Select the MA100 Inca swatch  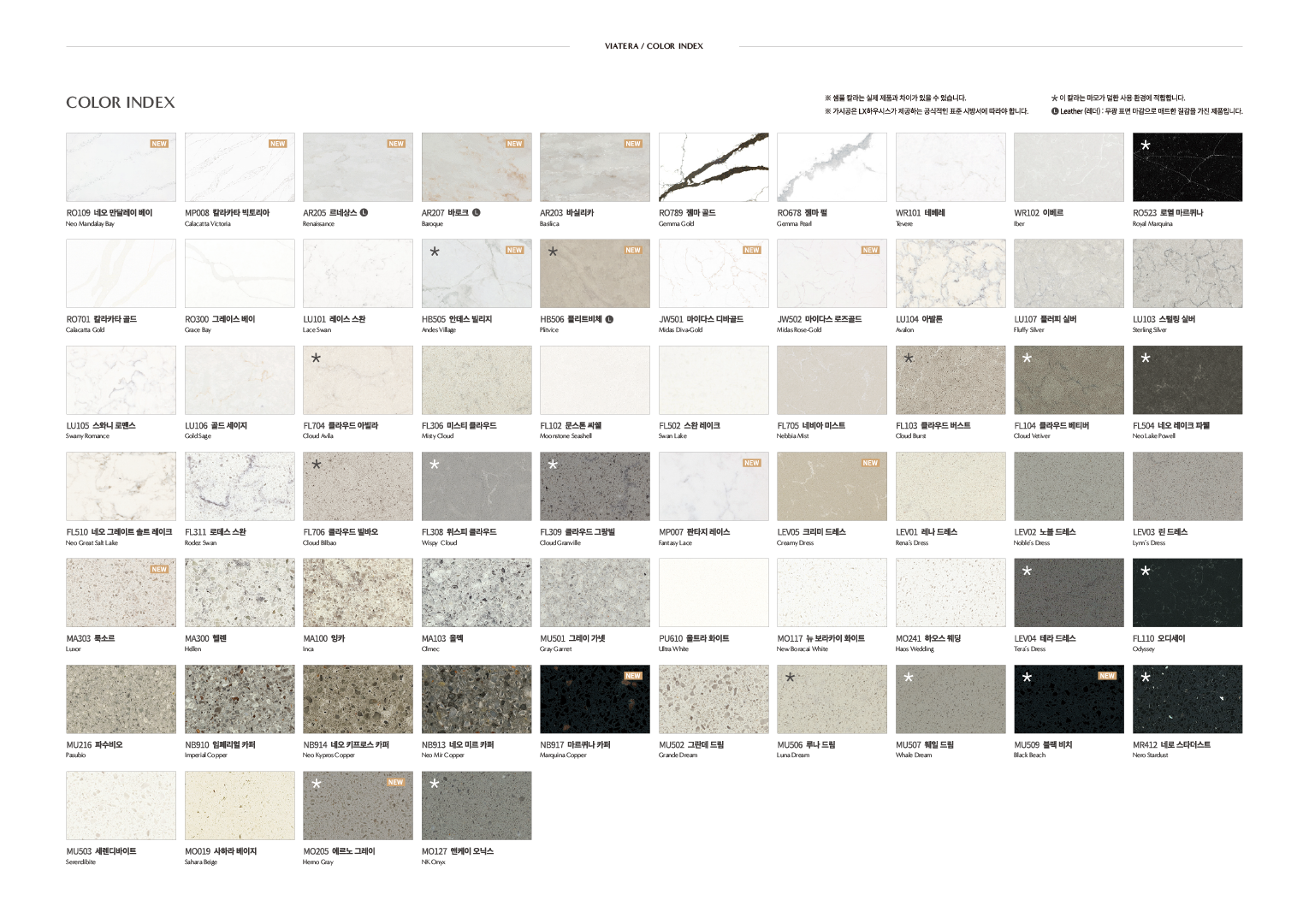[x=358, y=593]
